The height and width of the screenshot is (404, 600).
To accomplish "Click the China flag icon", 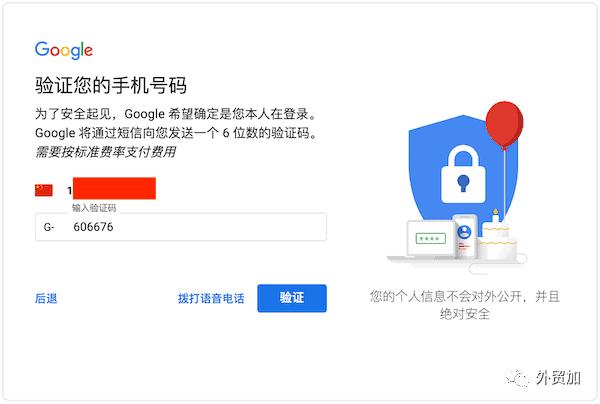I will (x=43, y=190).
